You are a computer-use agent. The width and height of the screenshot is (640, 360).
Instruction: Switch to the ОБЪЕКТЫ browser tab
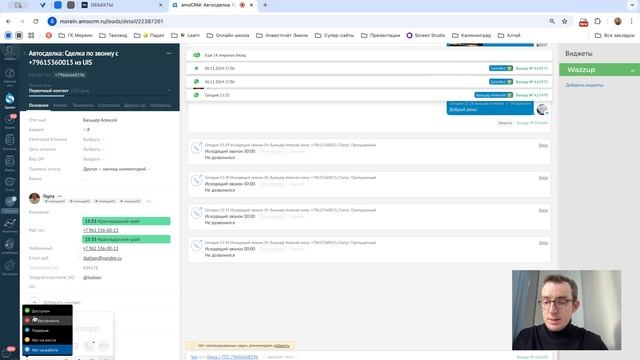122,5
